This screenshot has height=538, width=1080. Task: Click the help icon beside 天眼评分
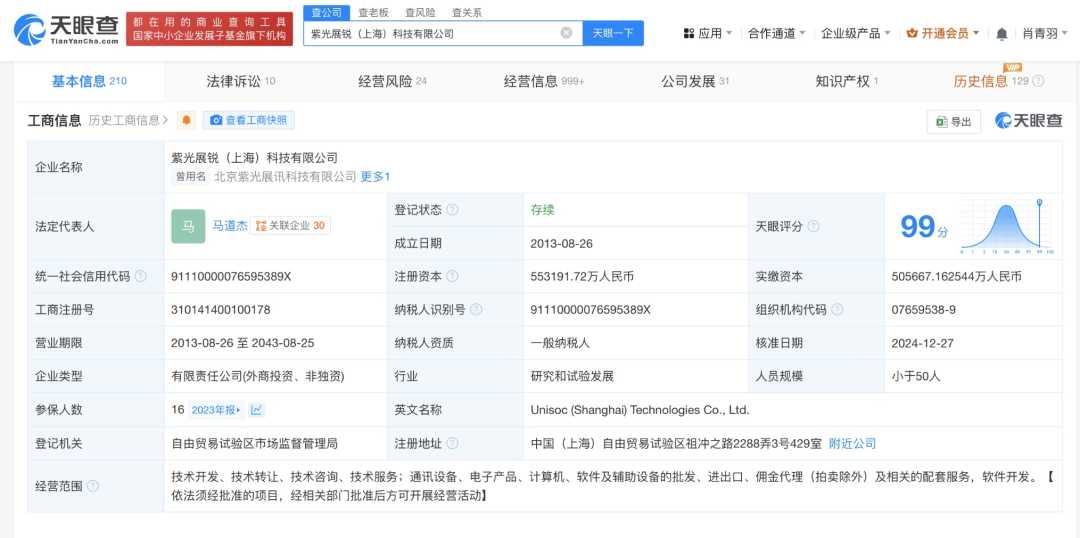click(813, 227)
